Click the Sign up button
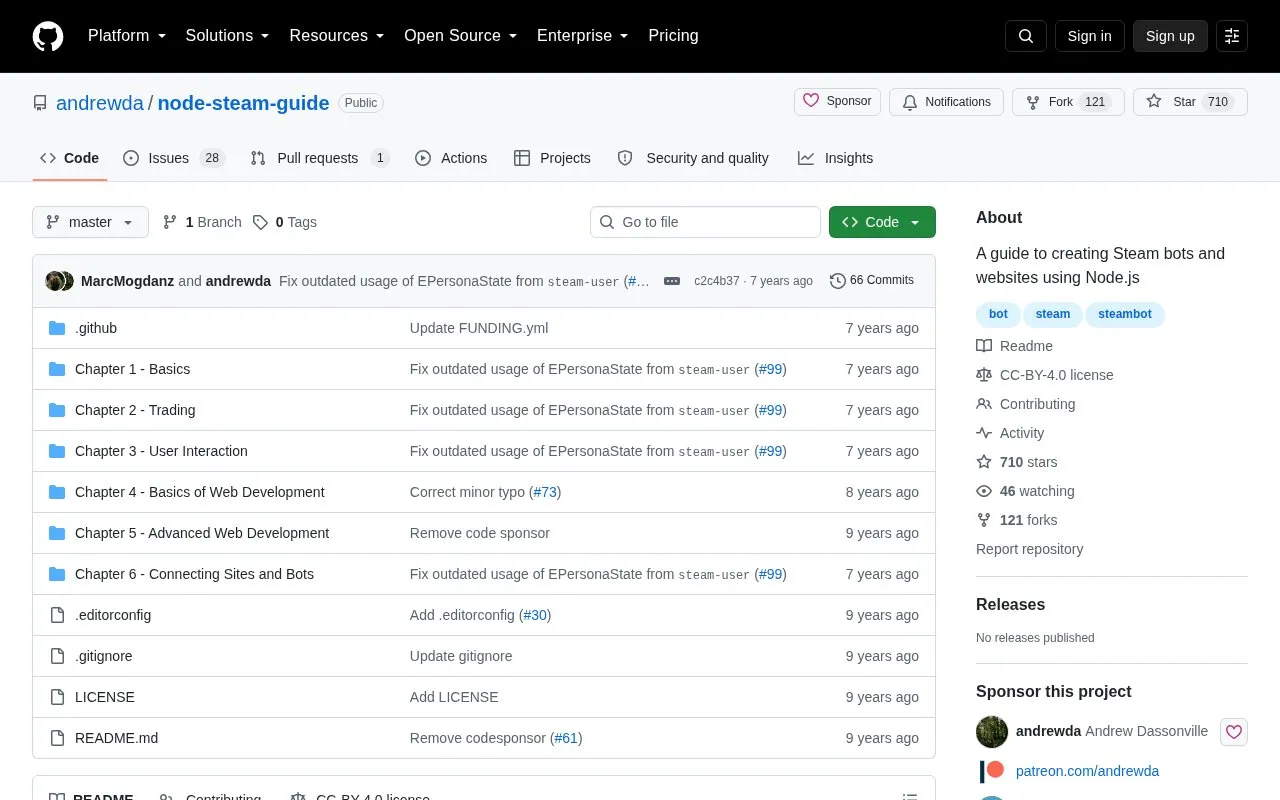This screenshot has height=800, width=1280. point(1170,36)
